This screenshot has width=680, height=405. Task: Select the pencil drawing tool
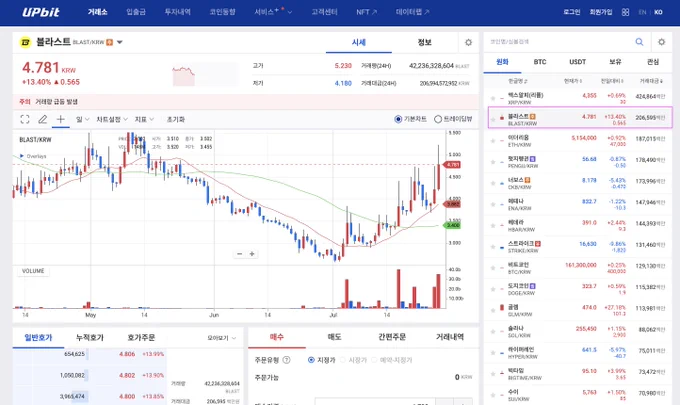click(42, 119)
